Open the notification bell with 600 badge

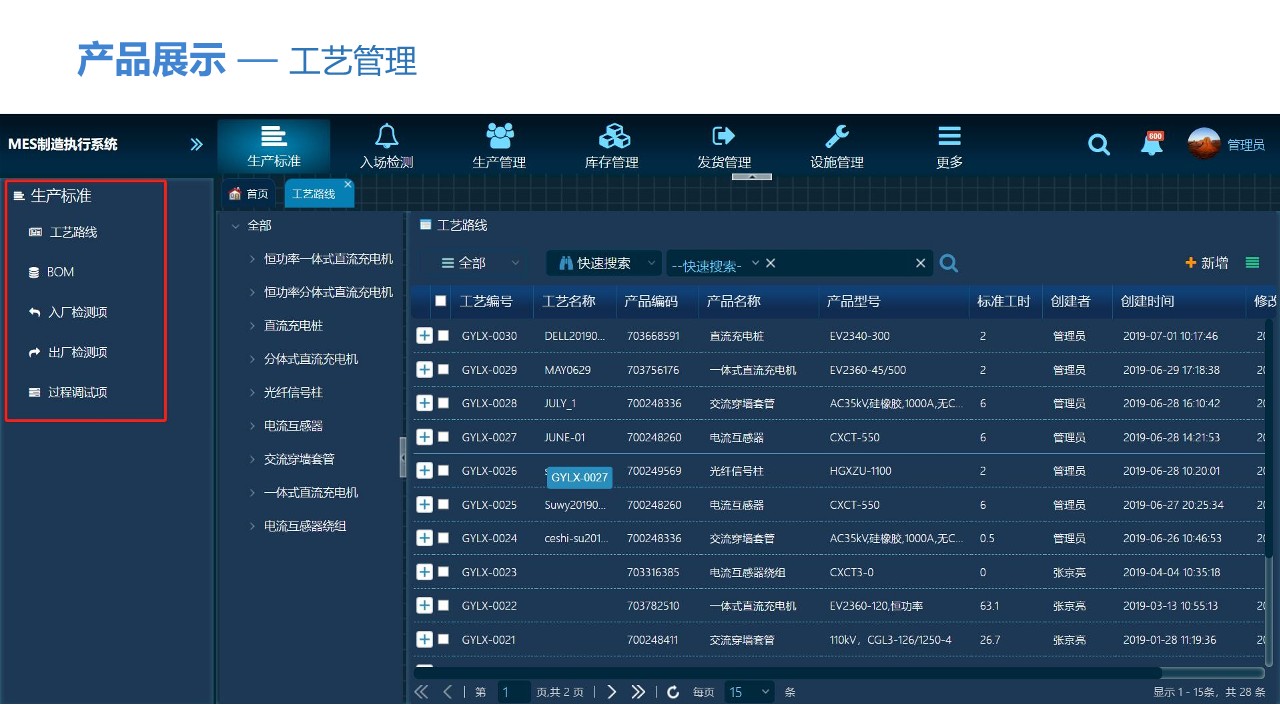pyautogui.click(x=1151, y=144)
